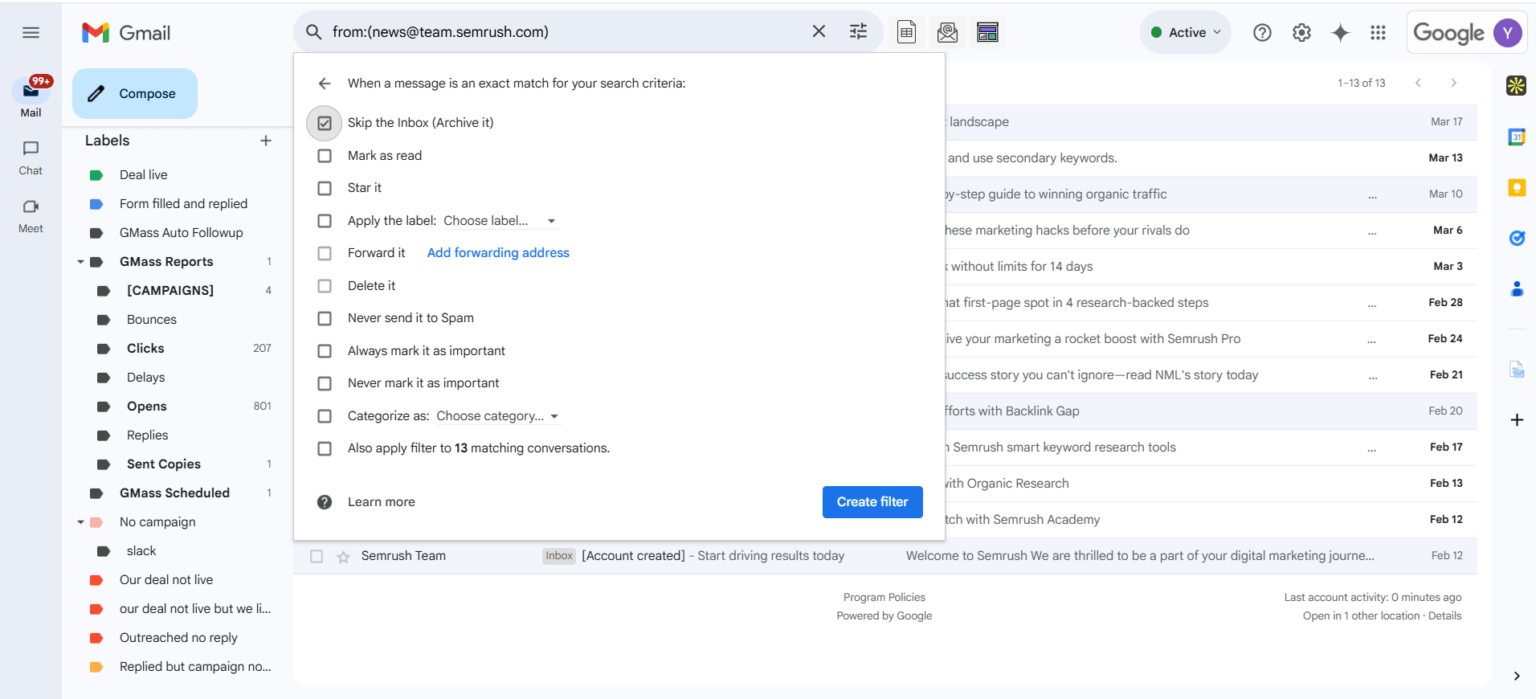Open the Choose category dropdown

[497, 415]
